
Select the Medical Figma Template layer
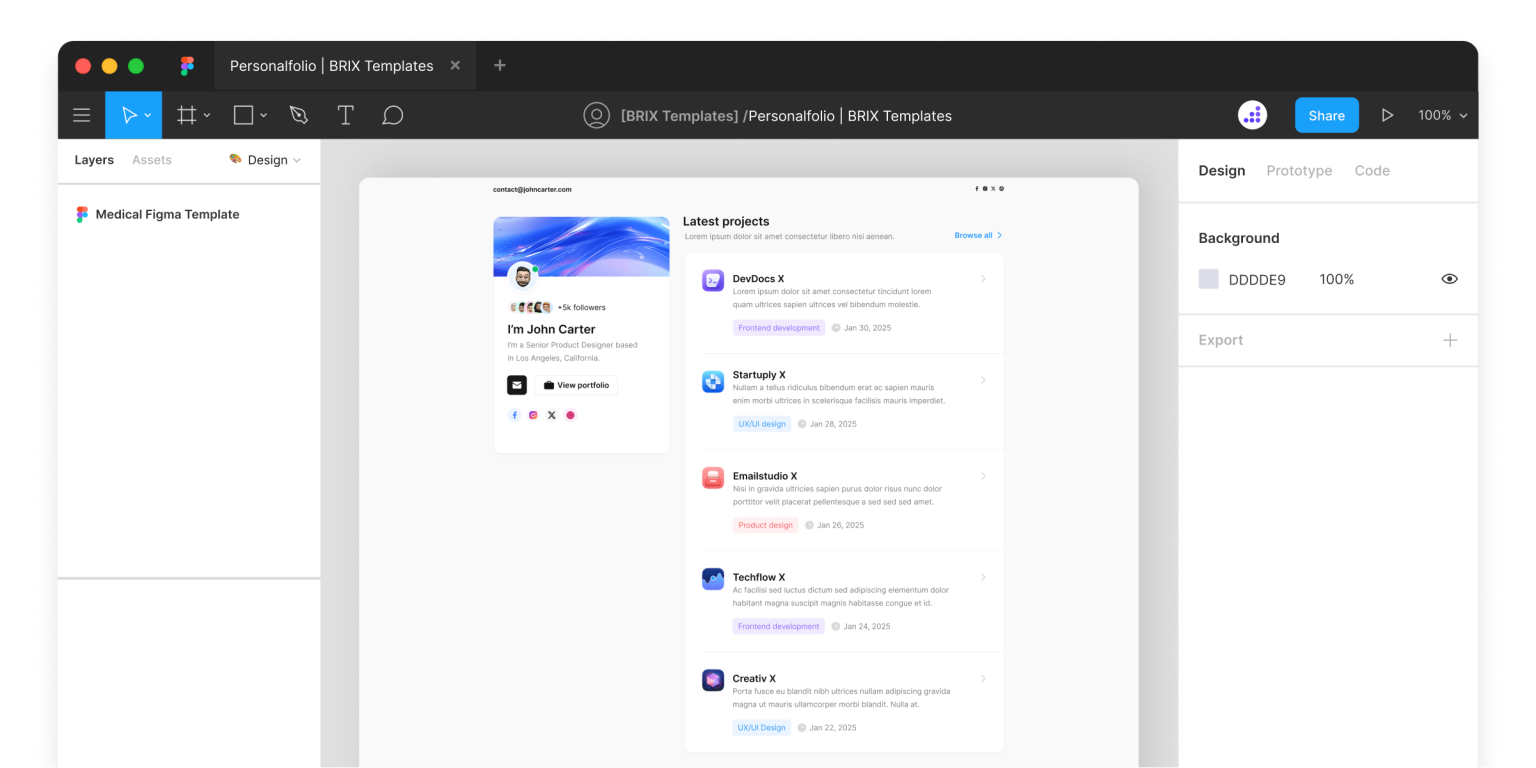click(x=167, y=214)
